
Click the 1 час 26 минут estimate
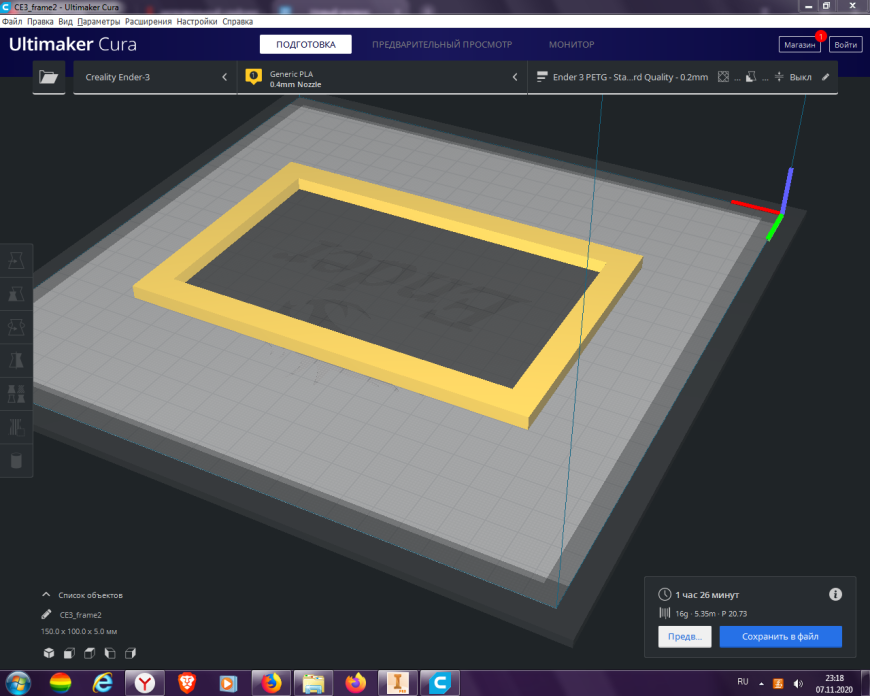point(707,595)
